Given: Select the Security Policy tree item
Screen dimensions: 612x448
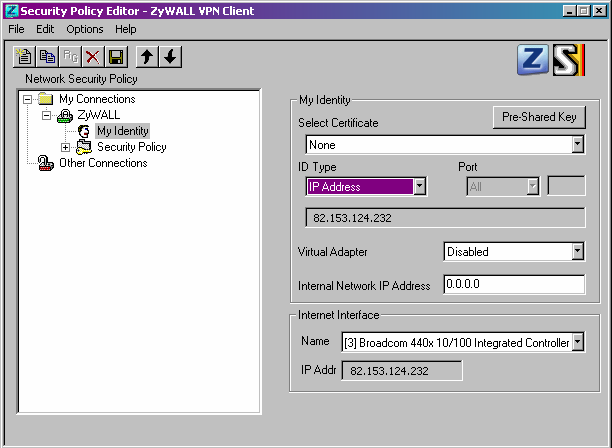Looking at the screenshot, I should tap(132, 147).
